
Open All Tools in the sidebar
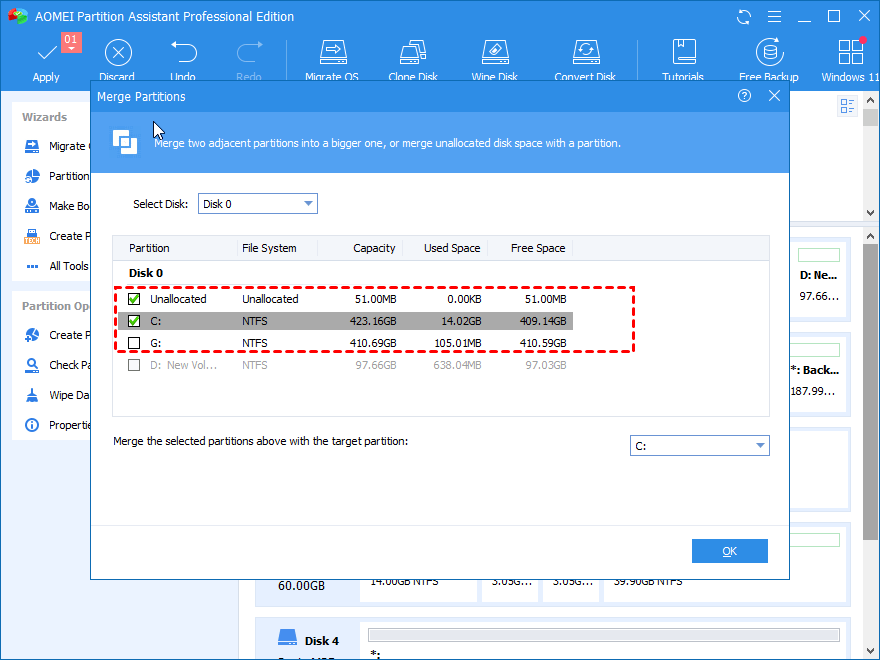pos(68,266)
